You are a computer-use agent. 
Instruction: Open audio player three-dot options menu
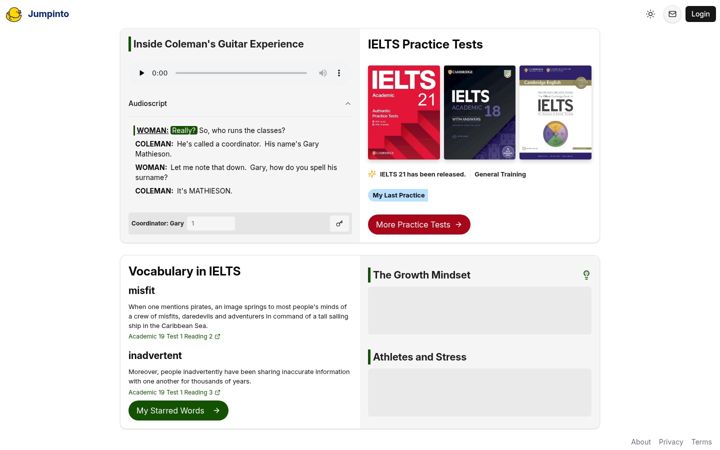(339, 73)
